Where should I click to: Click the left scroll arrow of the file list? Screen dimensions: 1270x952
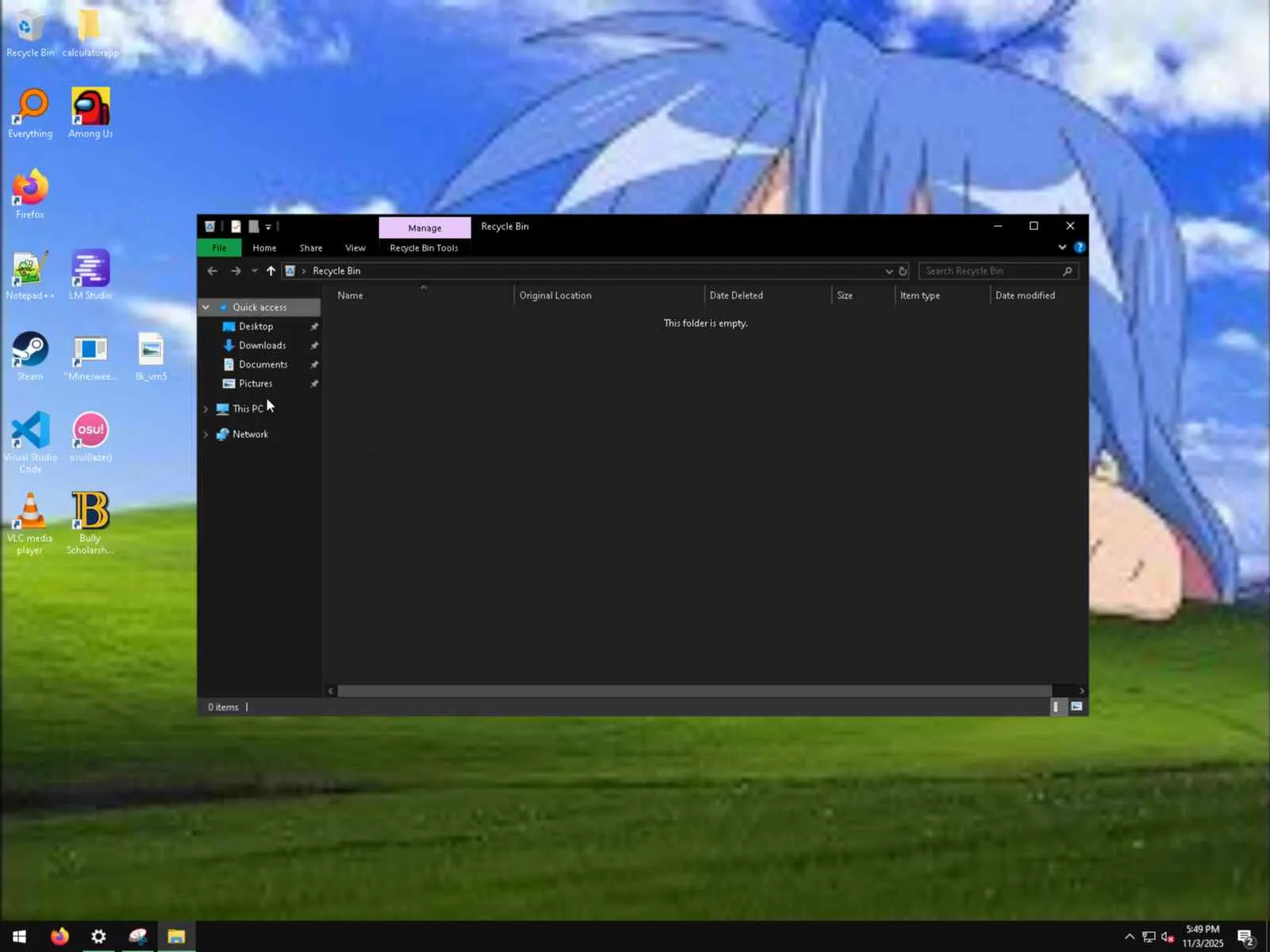pyautogui.click(x=330, y=691)
